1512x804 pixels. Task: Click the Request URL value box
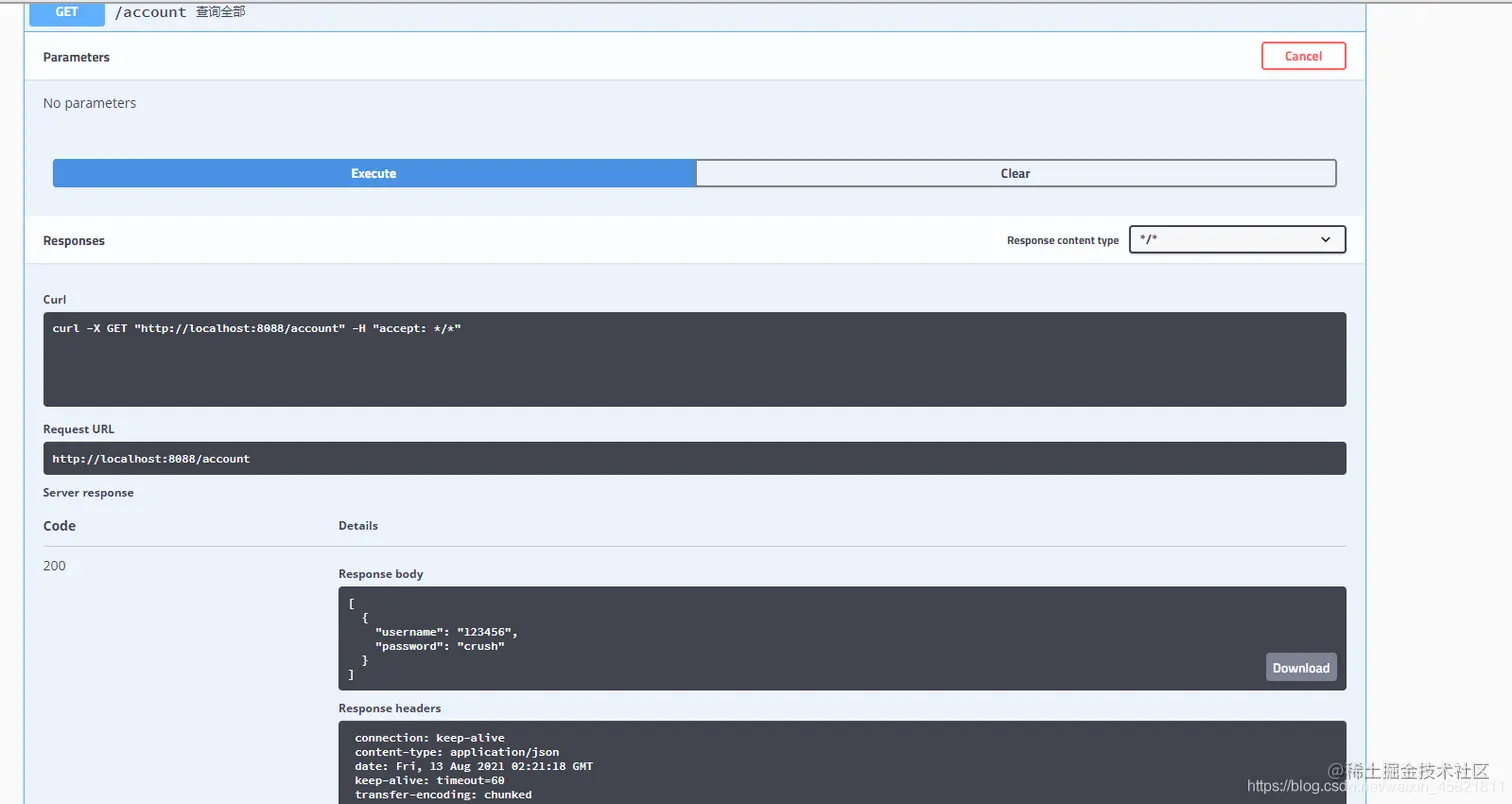pos(694,459)
